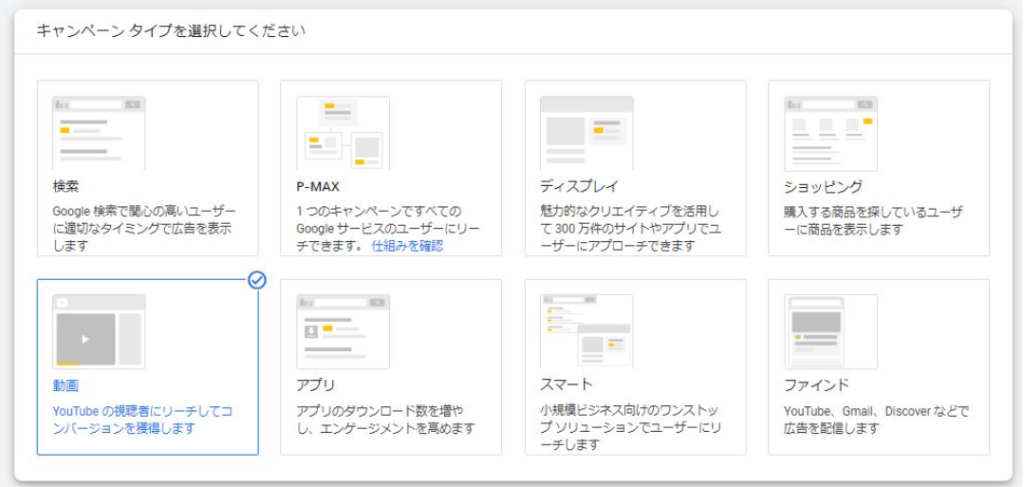
Task: Click the 動画 video player illustration
Action: click(99, 332)
